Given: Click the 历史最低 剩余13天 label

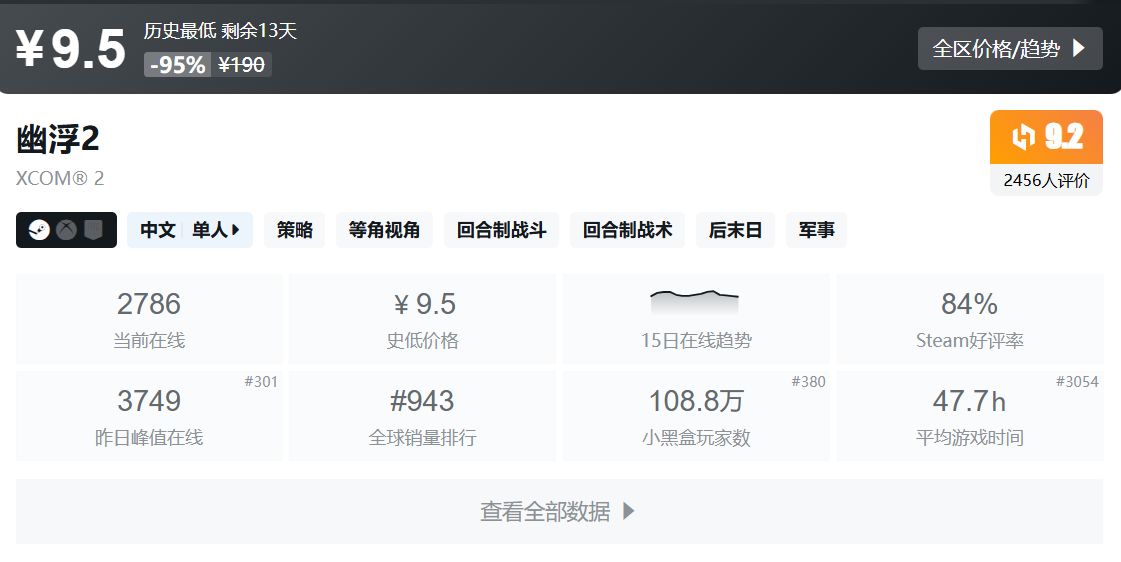Looking at the screenshot, I should click(x=220, y=31).
